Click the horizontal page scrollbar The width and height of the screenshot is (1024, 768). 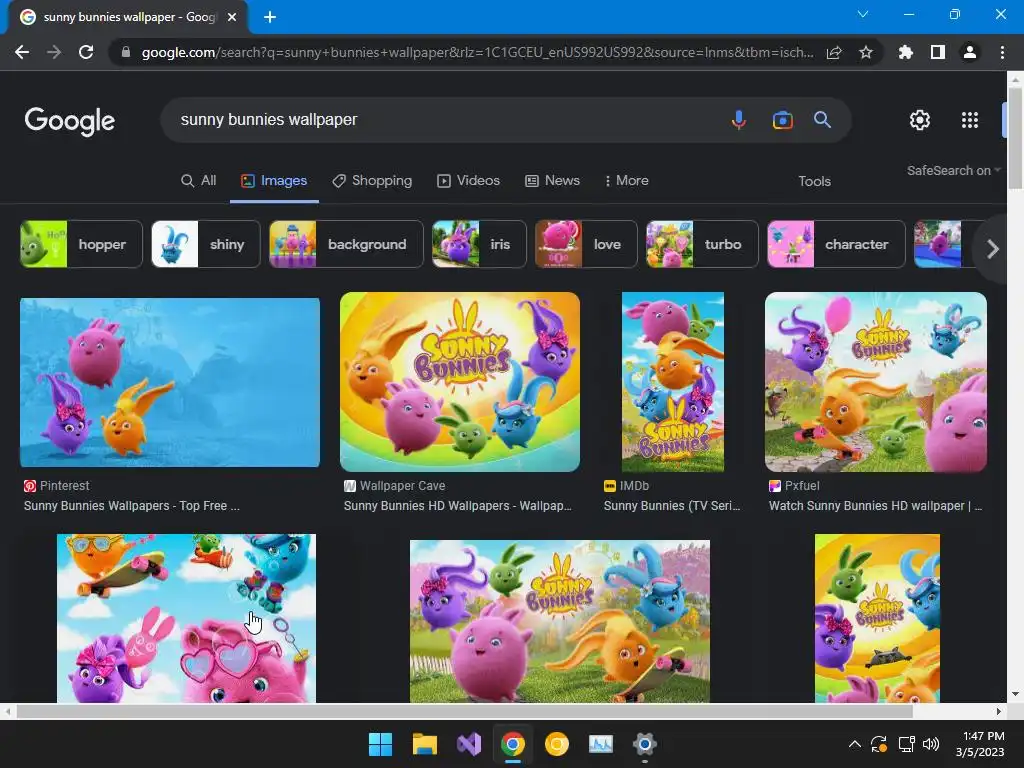(464, 711)
